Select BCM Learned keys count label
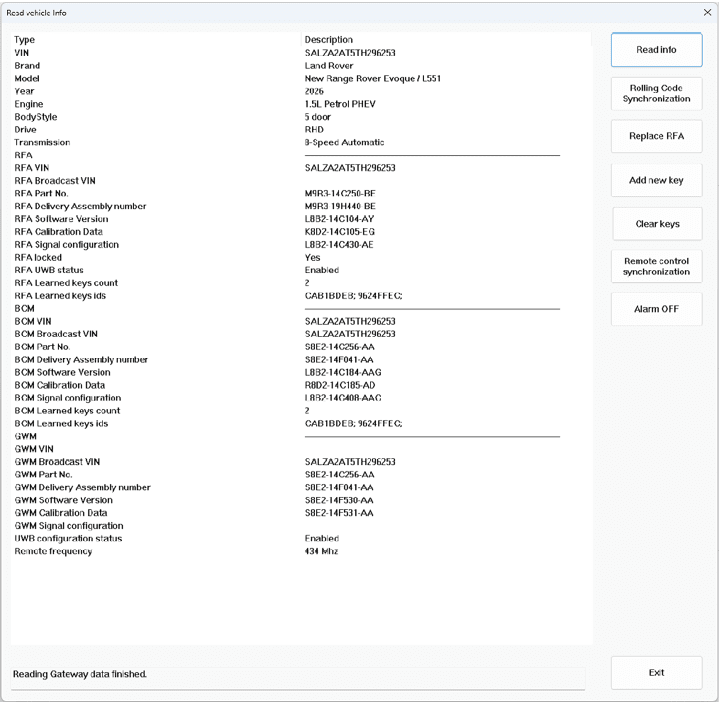Screen dimensions: 719x707 [x=67, y=411]
